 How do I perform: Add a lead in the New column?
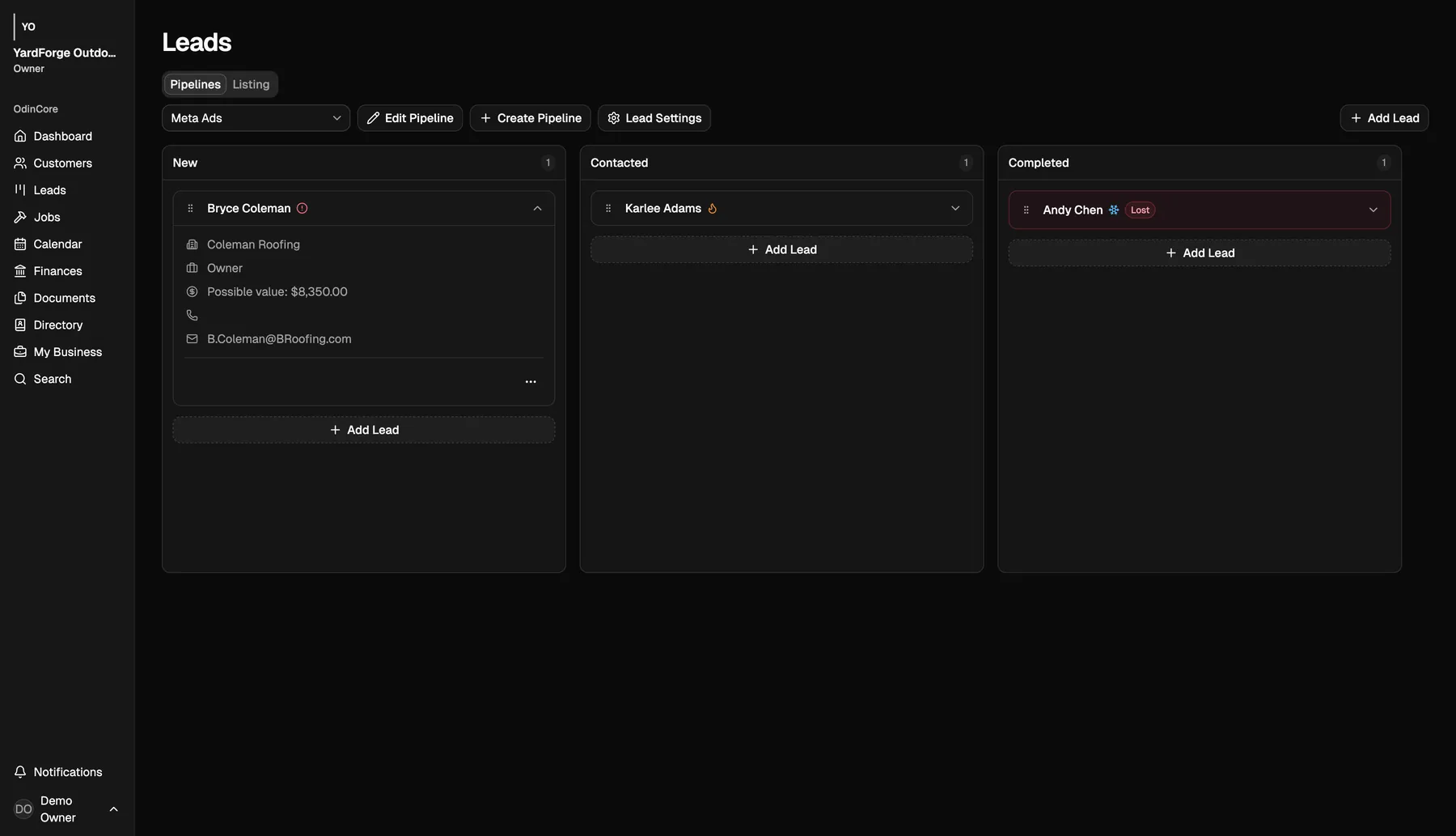pos(363,431)
